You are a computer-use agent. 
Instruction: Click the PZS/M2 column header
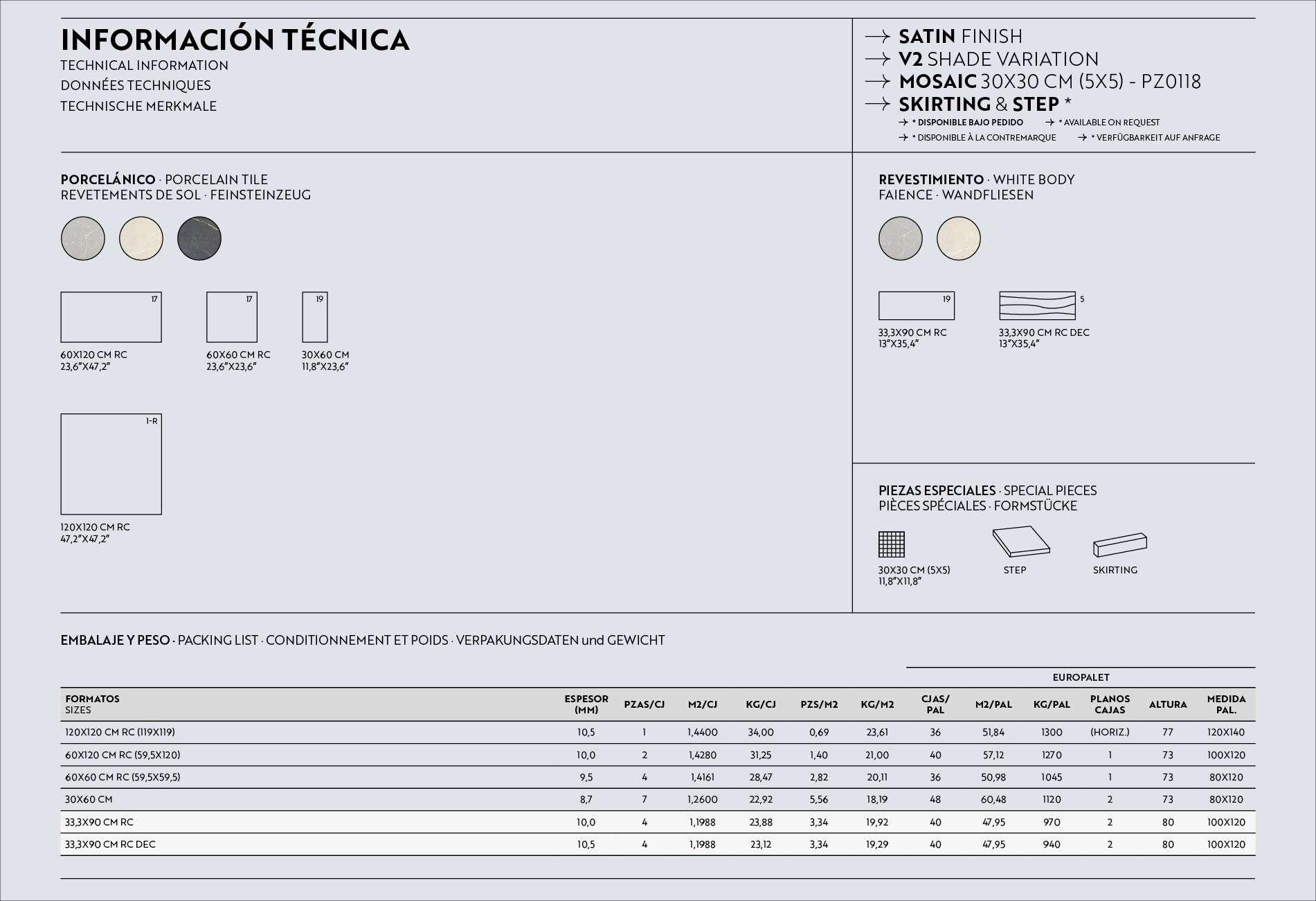tap(819, 704)
